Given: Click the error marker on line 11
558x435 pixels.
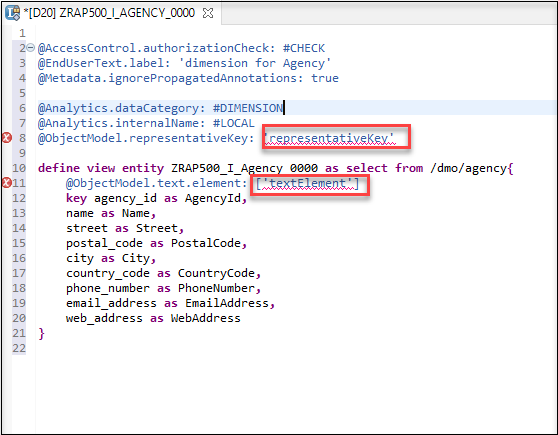Looking at the screenshot, I should point(7,183).
